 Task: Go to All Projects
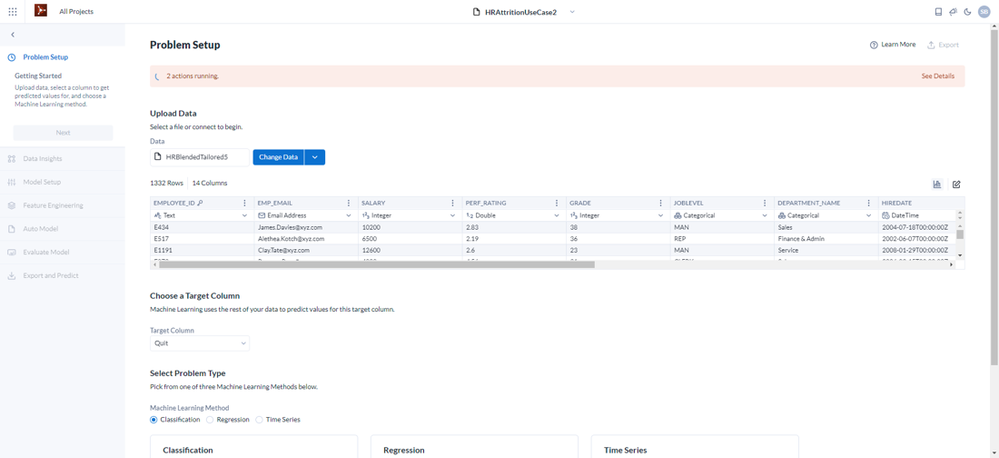click(x=76, y=11)
